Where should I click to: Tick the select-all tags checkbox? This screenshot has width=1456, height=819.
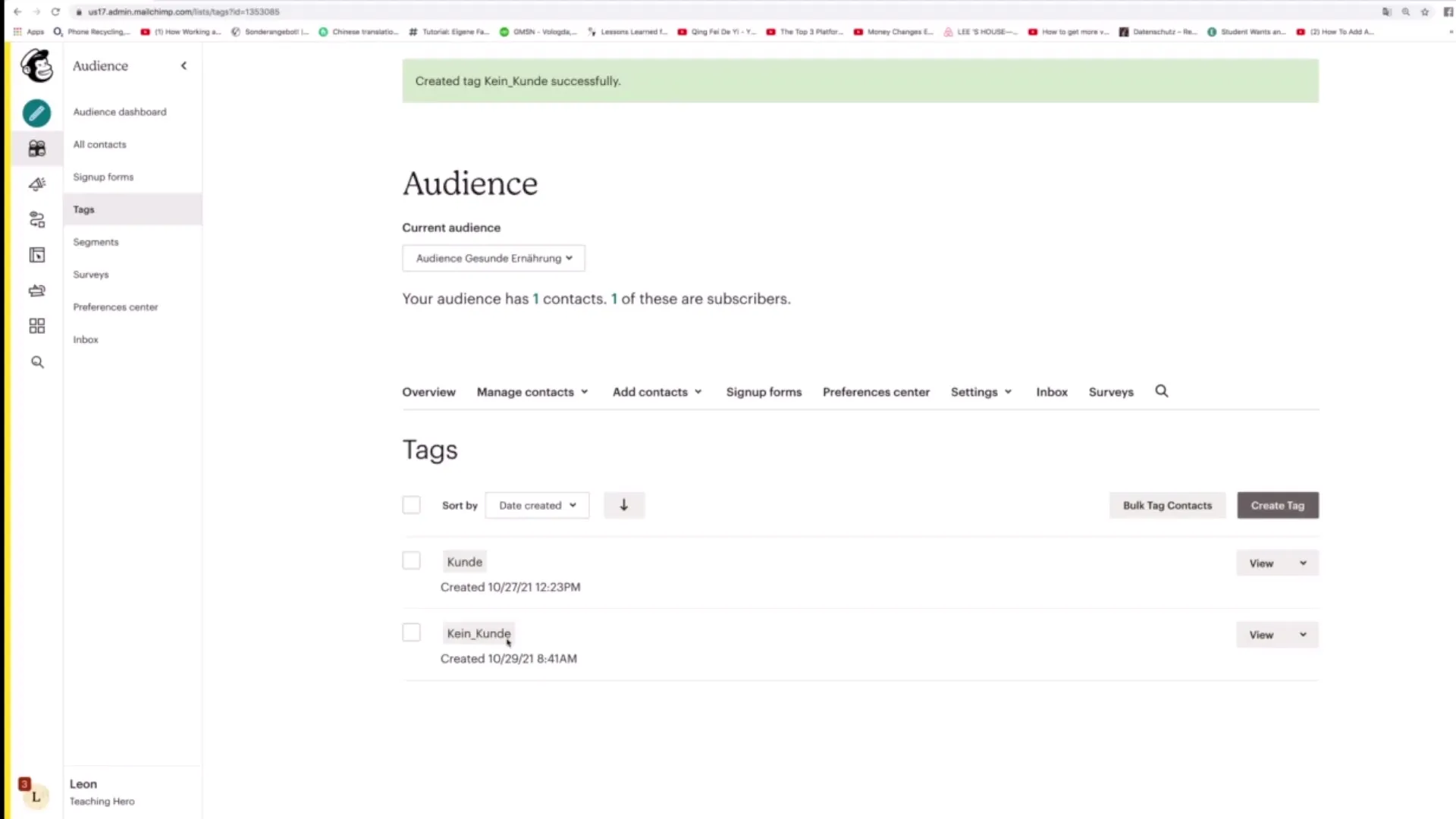411,505
